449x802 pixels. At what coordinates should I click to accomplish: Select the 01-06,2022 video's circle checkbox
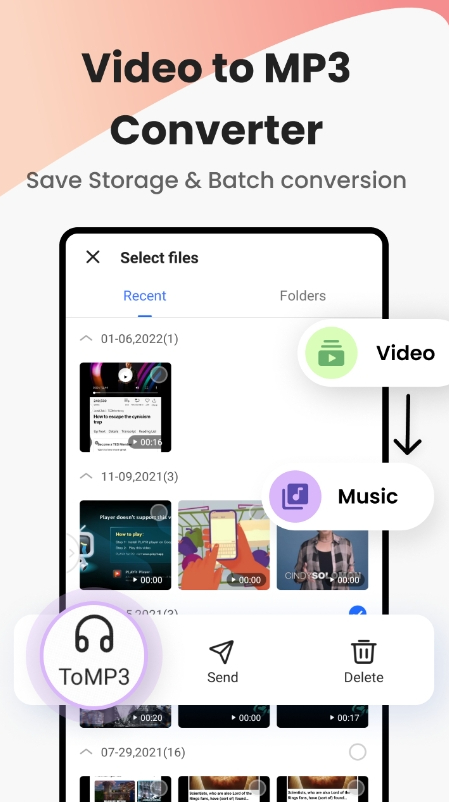pos(159,374)
